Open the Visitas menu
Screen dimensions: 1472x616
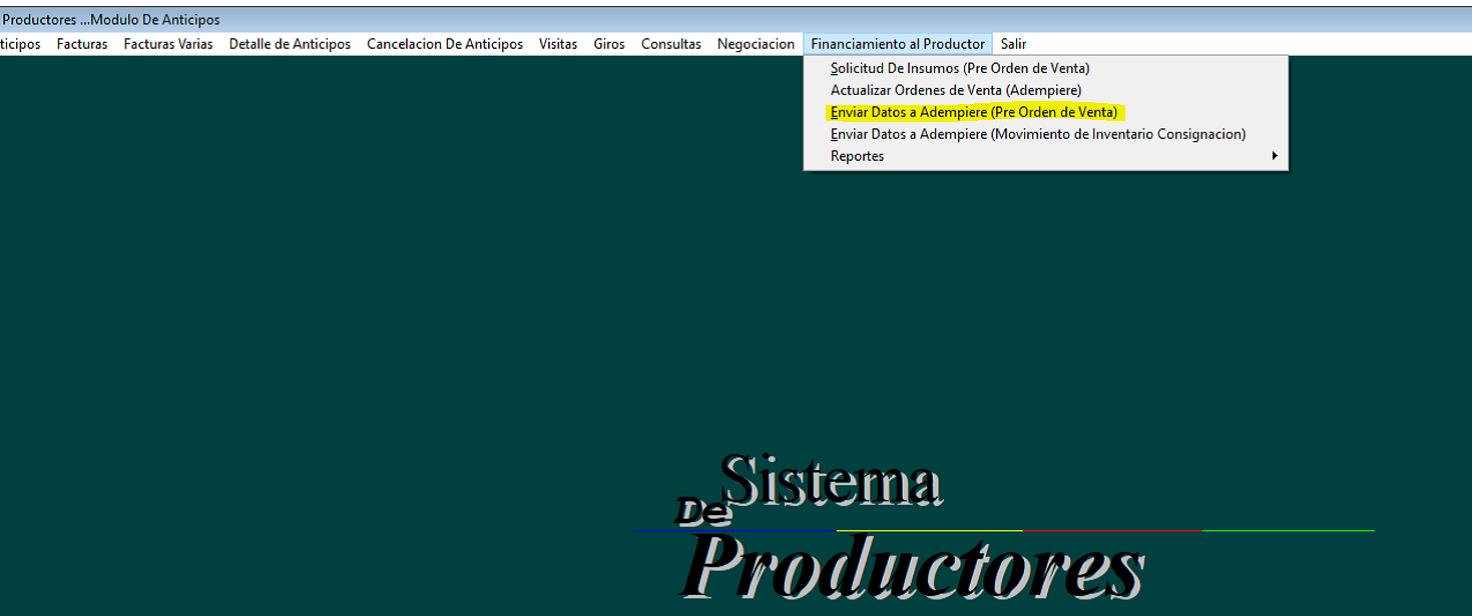[x=558, y=44]
